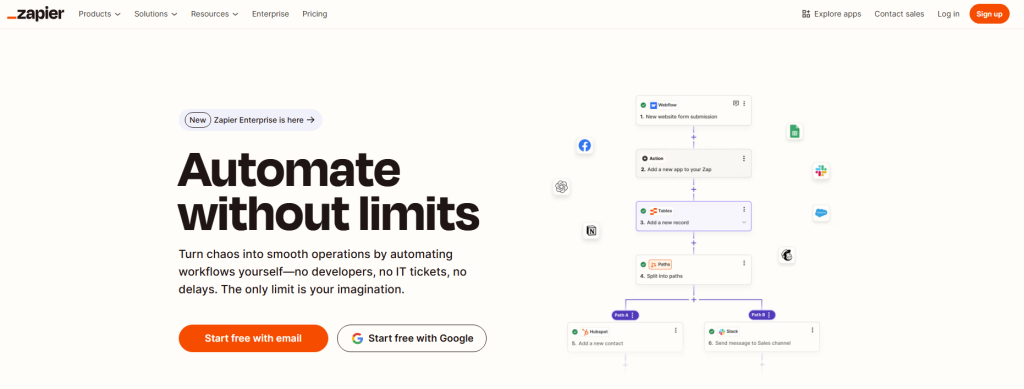
Task: Click Contact sales link
Action: [899, 14]
